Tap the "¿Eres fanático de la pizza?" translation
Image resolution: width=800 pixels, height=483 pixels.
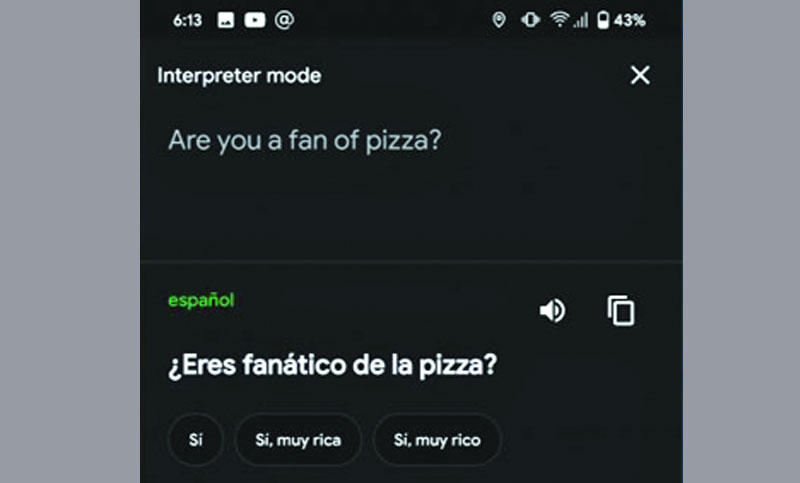pos(333,366)
